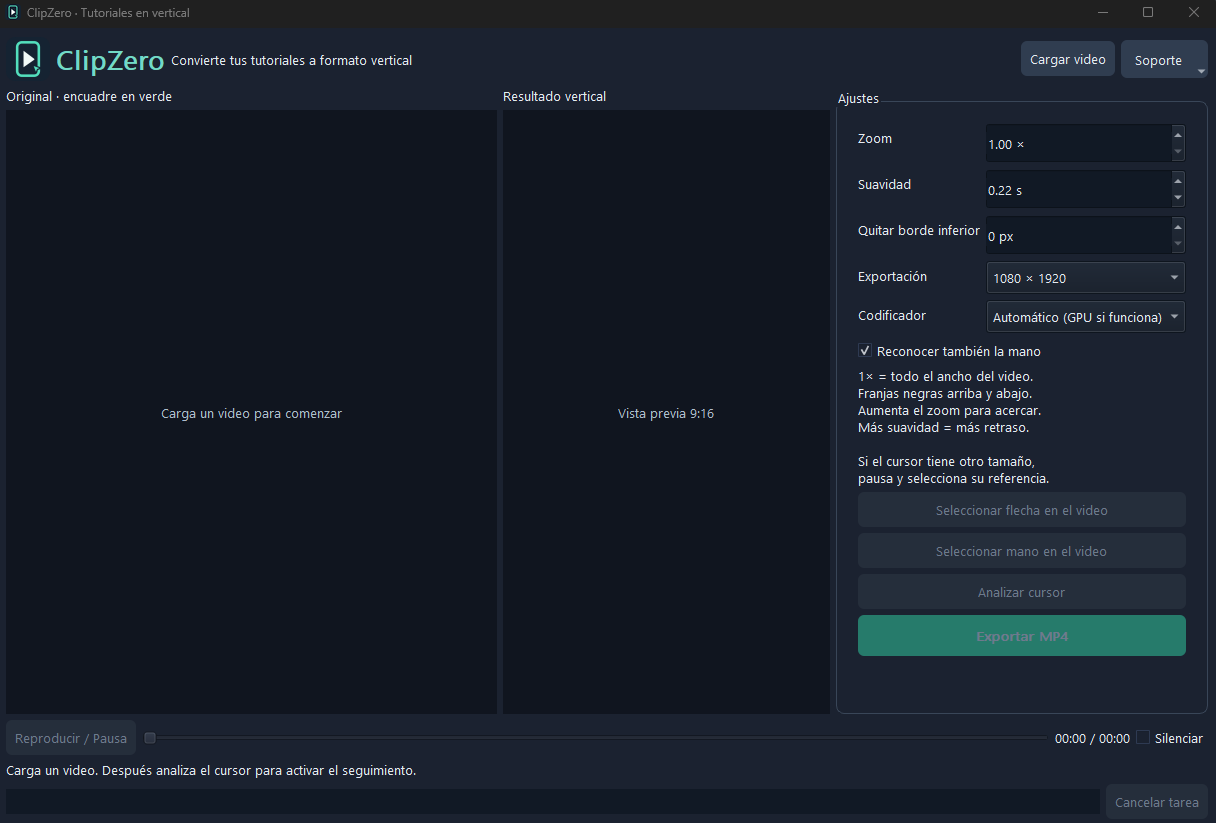Screen dimensions: 1216x823
Task: Increase Zoom with the up arrow
Action: point(1177,135)
